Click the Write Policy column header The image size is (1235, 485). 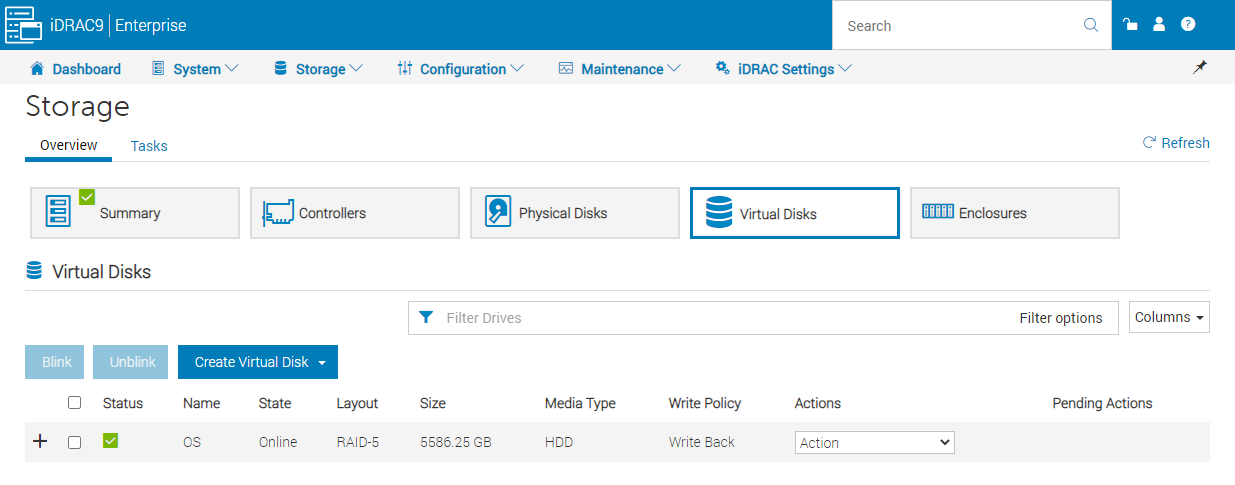point(705,403)
